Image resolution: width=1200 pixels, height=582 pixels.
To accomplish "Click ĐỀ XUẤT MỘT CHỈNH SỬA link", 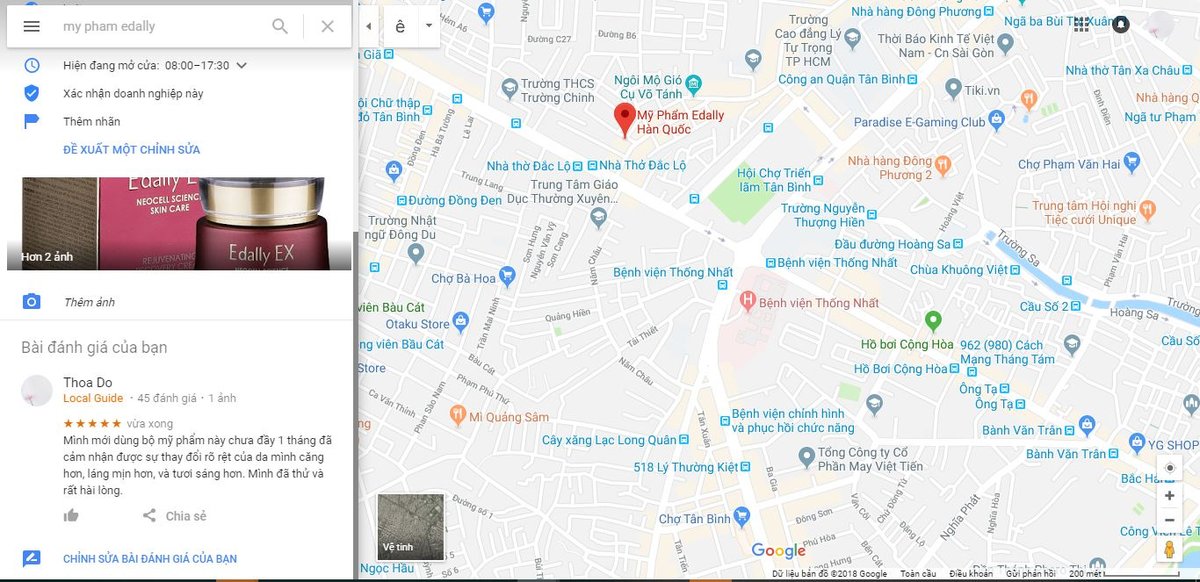I will point(131,150).
